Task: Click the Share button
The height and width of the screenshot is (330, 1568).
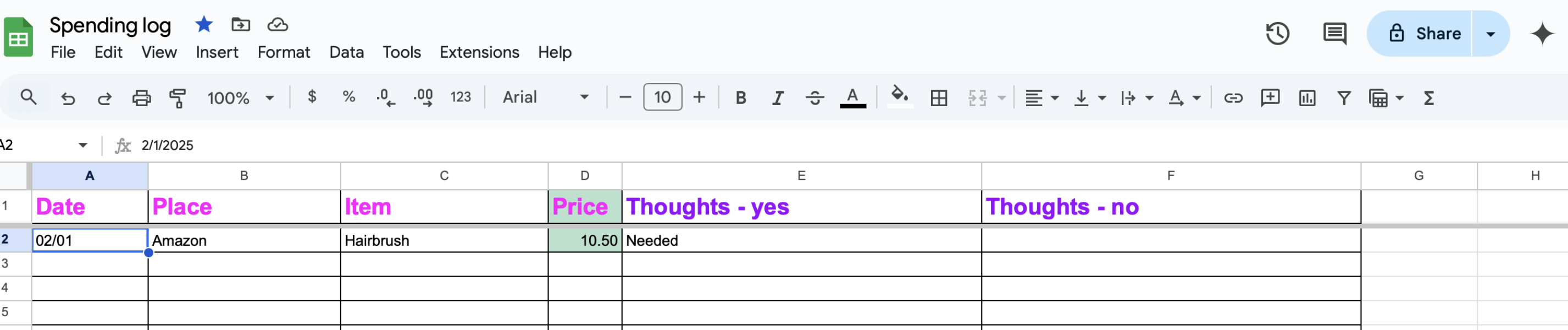Action: pyautogui.click(x=1420, y=34)
